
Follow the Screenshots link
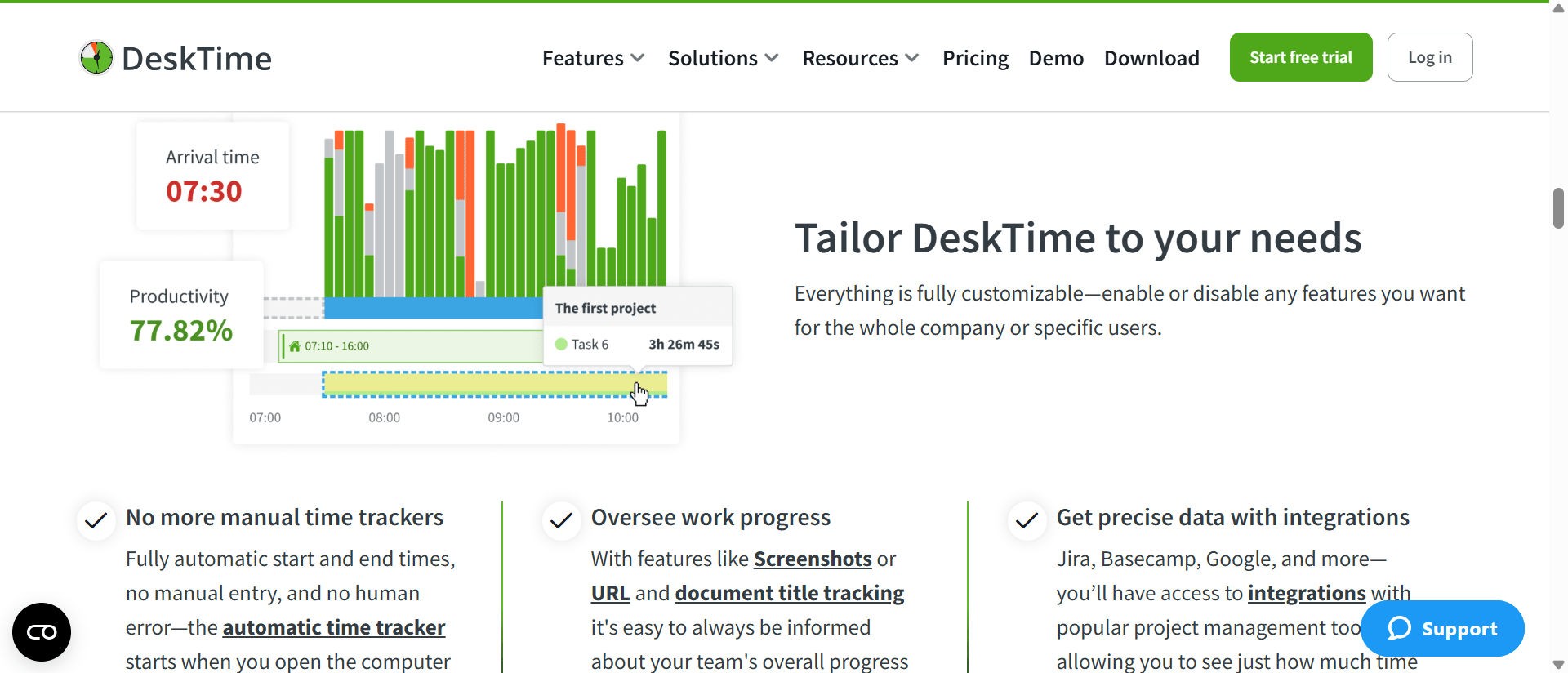point(813,559)
